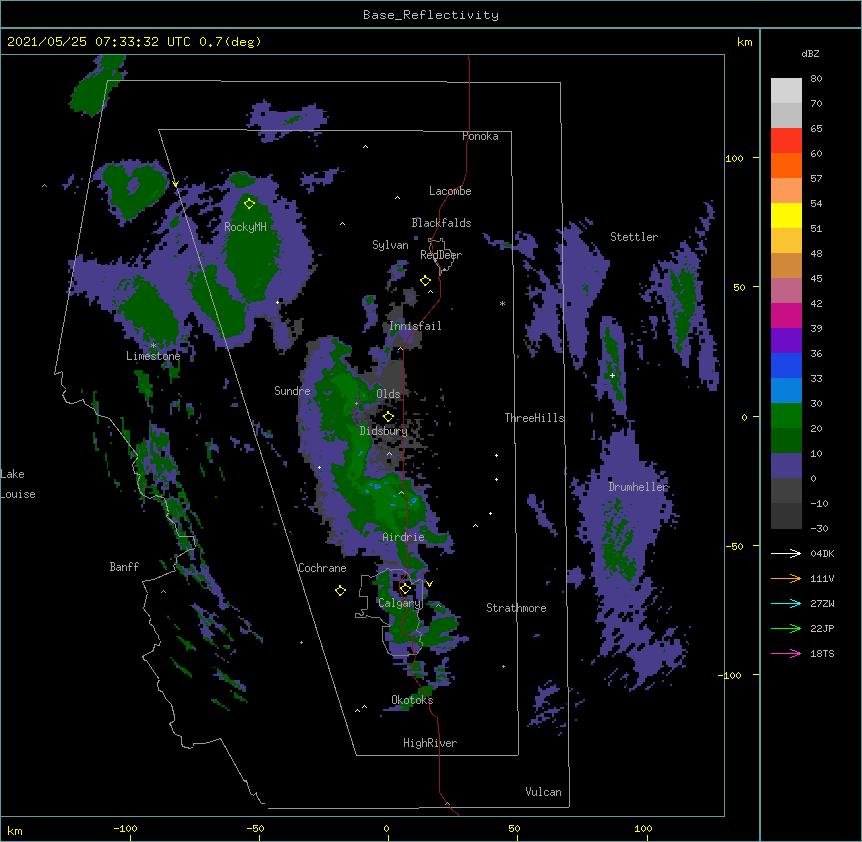Click the 04DK legend label
This screenshot has width=862, height=842.
click(x=822, y=553)
